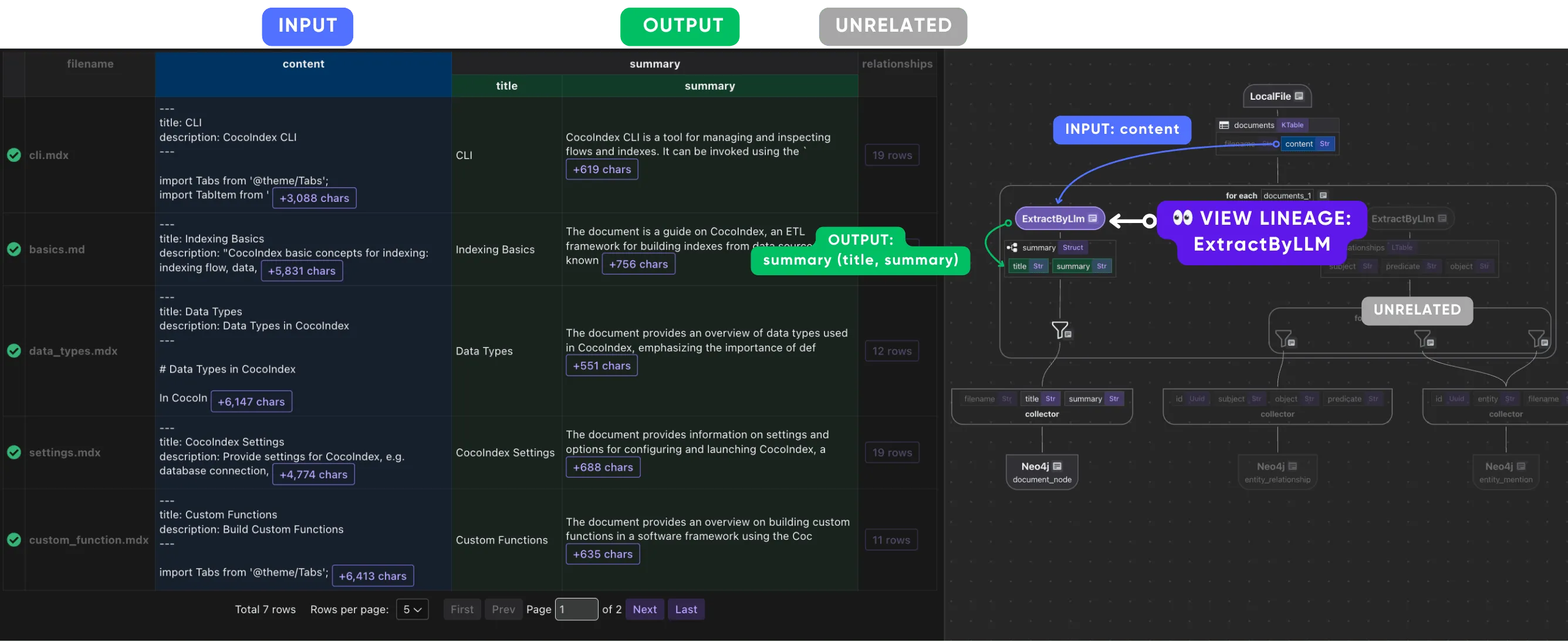
Task: Expand the +3,088 chars content for cli.mdx
Action: [x=314, y=198]
